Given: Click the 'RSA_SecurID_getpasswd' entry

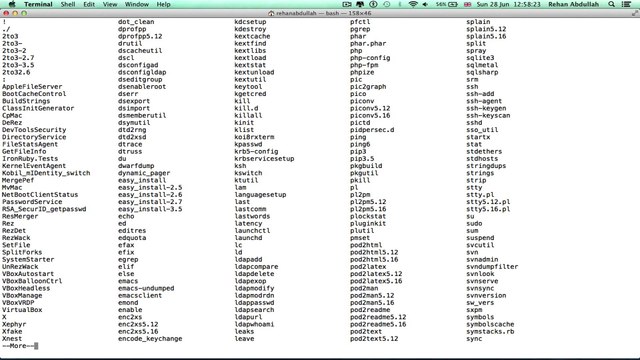Looking at the screenshot, I should pos(44,209).
